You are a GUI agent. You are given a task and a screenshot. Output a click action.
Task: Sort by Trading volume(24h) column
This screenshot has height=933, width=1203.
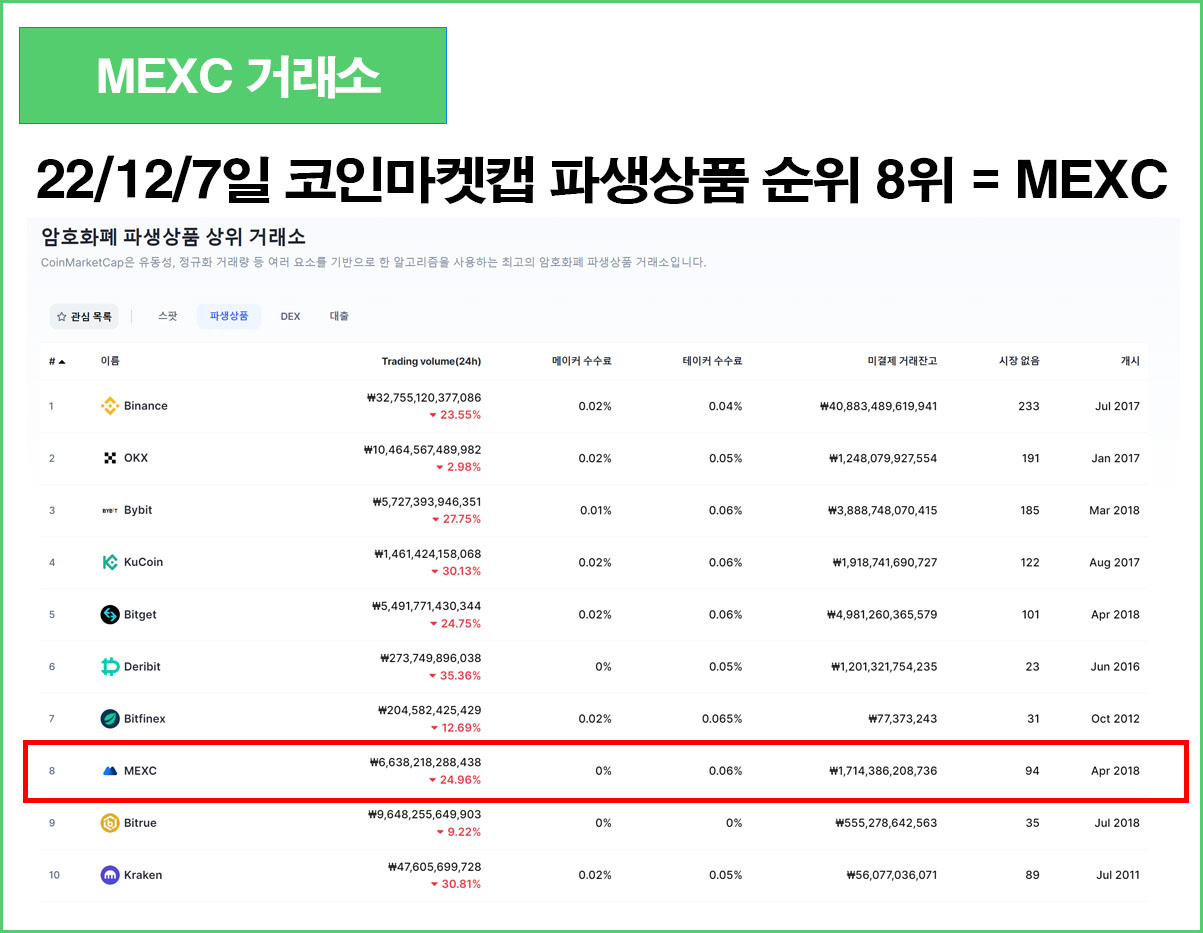pyautogui.click(x=431, y=361)
